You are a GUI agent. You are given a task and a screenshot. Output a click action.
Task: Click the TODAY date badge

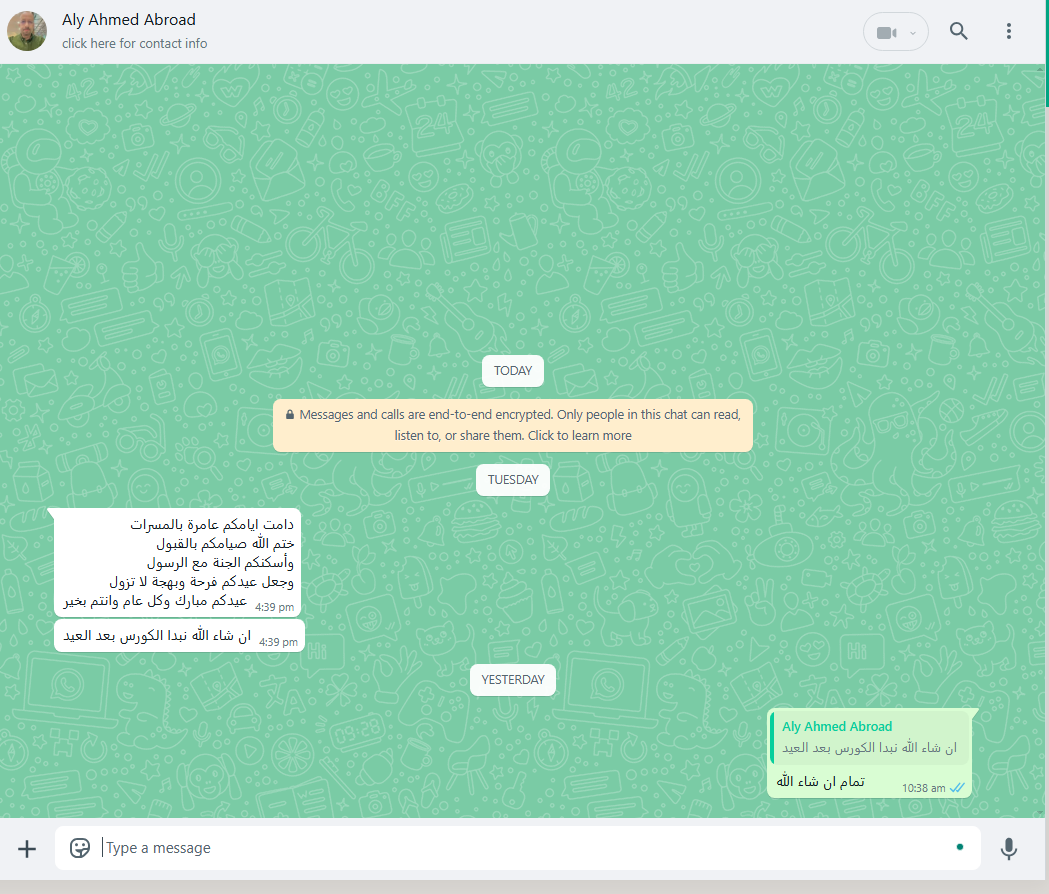click(512, 371)
